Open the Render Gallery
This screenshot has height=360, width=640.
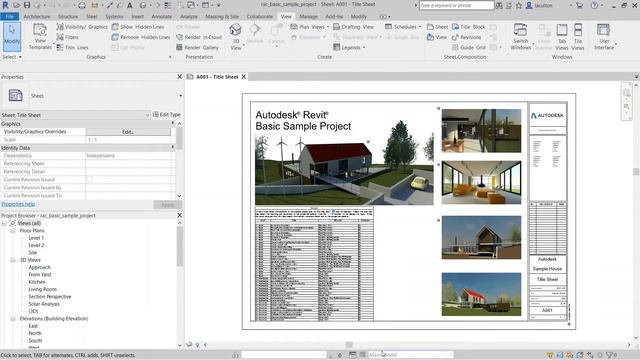coord(197,47)
